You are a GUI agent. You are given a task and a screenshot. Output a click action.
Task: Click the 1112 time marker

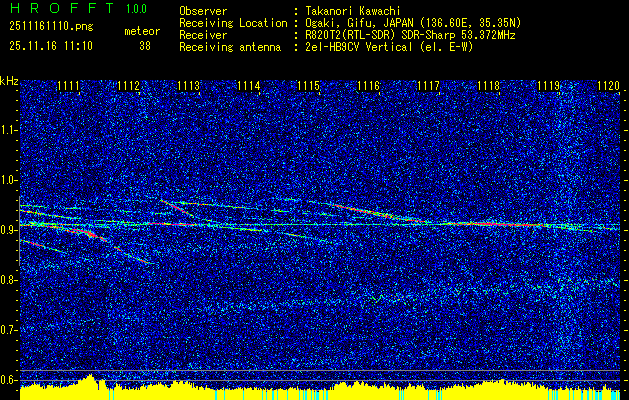tap(128, 85)
